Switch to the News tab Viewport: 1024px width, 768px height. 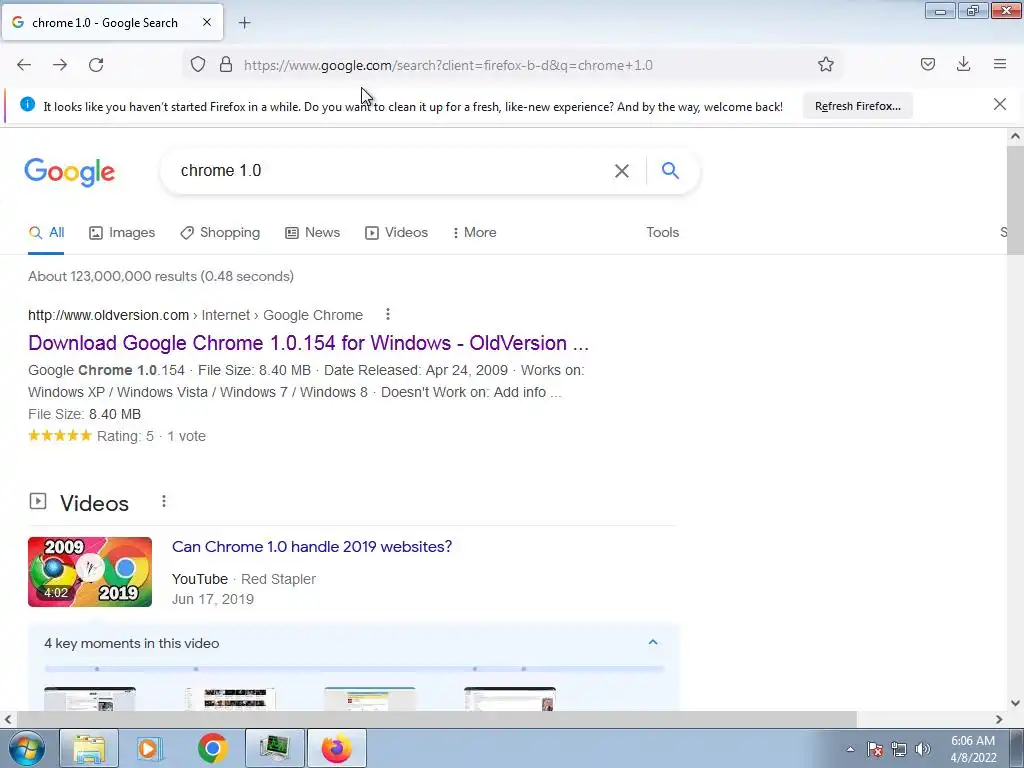point(313,232)
